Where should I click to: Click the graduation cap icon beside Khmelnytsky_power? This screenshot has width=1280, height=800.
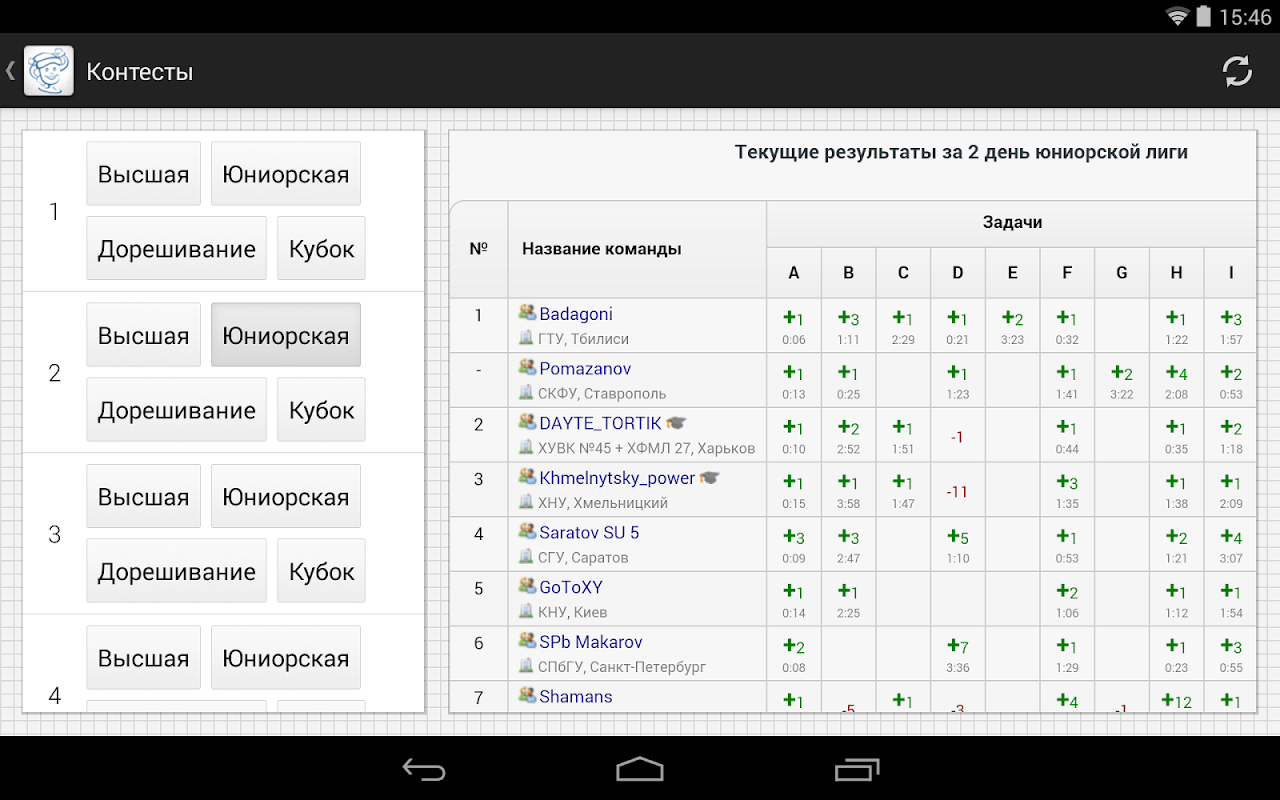pos(710,478)
